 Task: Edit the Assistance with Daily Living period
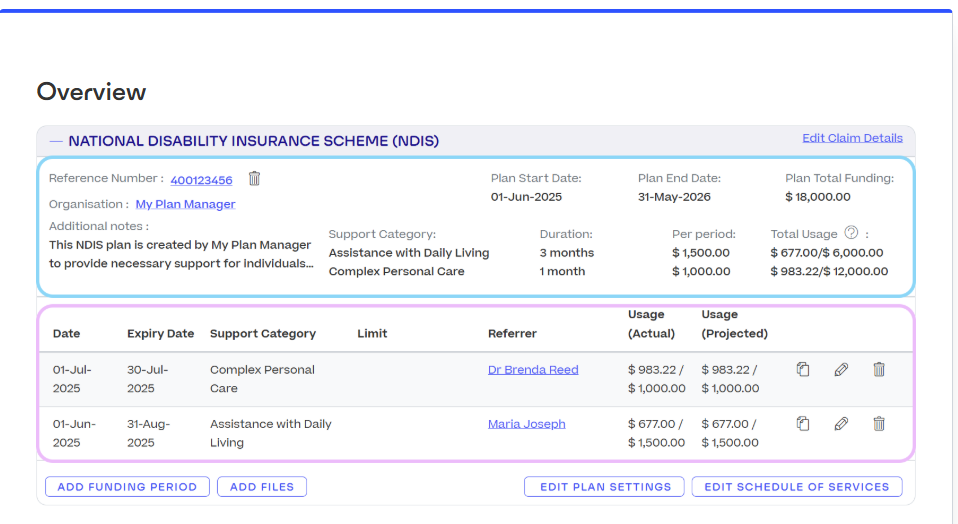coord(841,424)
